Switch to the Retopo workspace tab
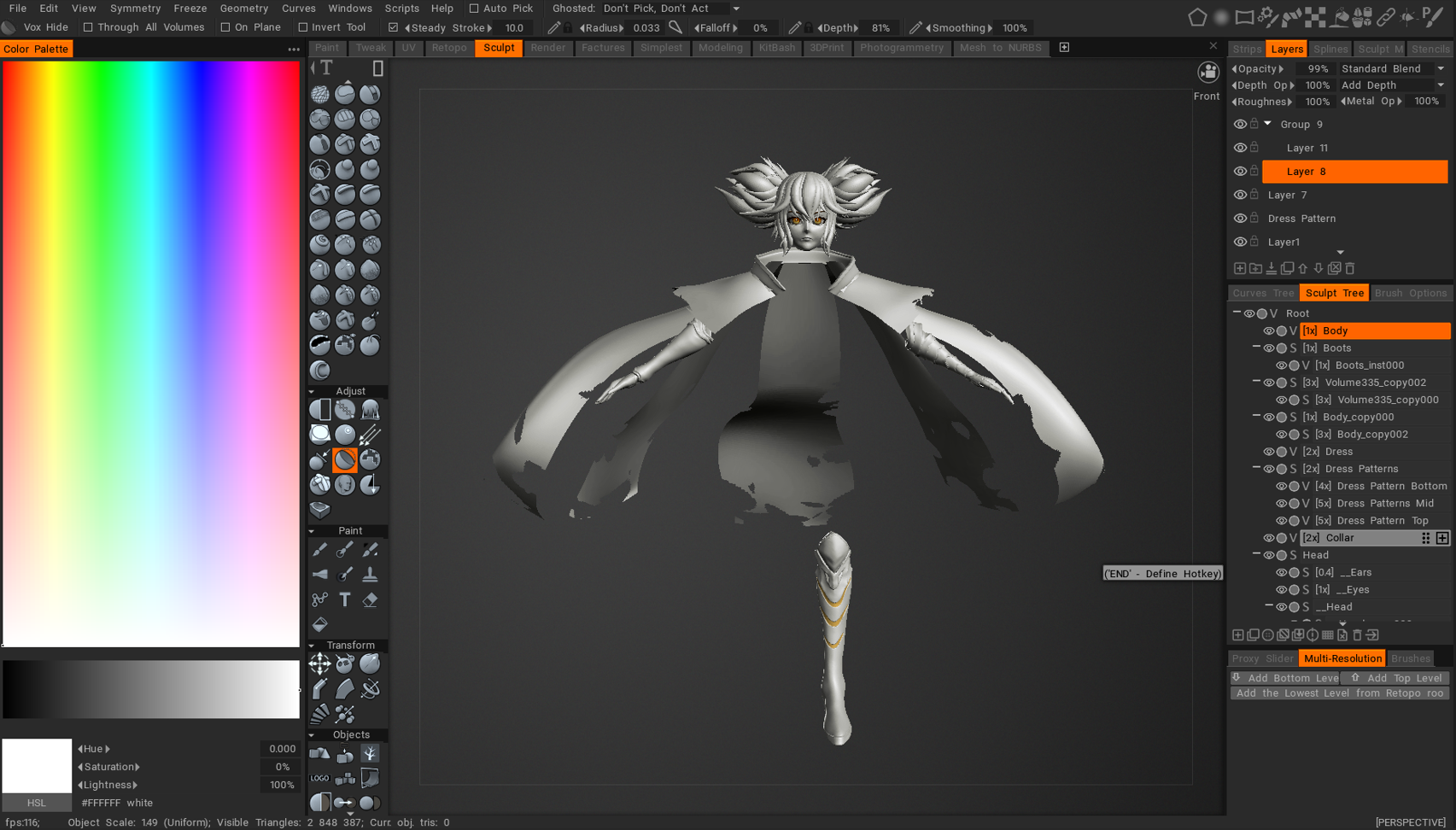The width and height of the screenshot is (1456, 830). coord(448,48)
